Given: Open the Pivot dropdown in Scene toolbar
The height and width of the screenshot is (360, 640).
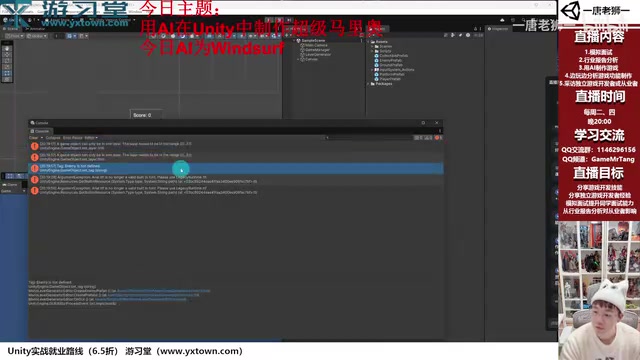Looking at the screenshot, I should [x=15, y=36].
